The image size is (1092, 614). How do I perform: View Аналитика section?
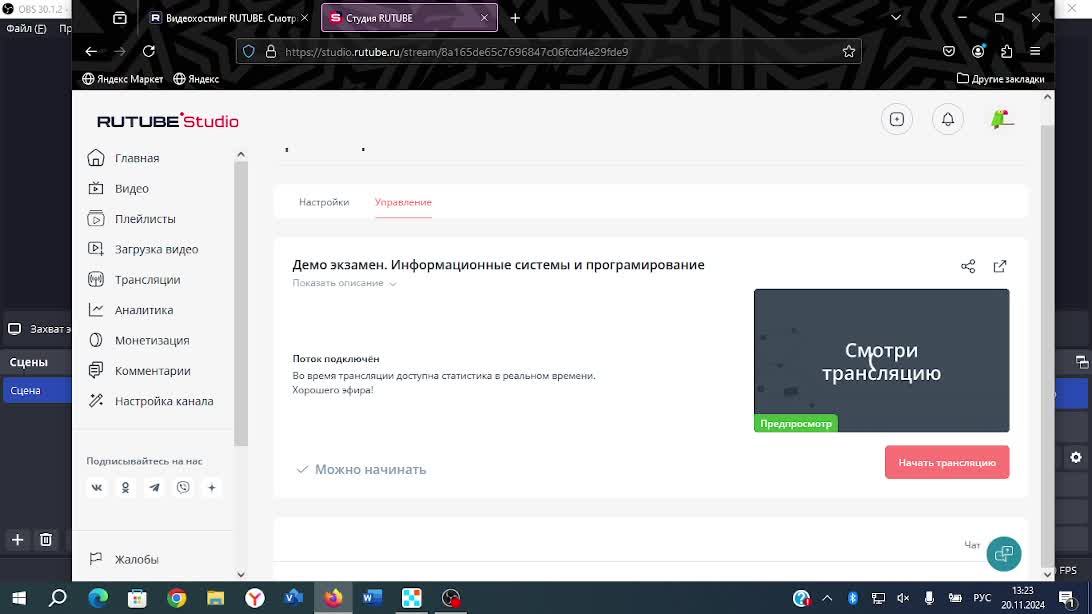pyautogui.click(x=143, y=310)
